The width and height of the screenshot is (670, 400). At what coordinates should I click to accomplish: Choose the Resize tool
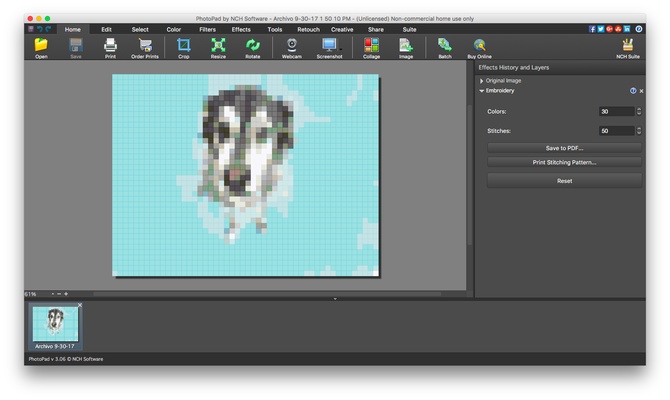(218, 45)
